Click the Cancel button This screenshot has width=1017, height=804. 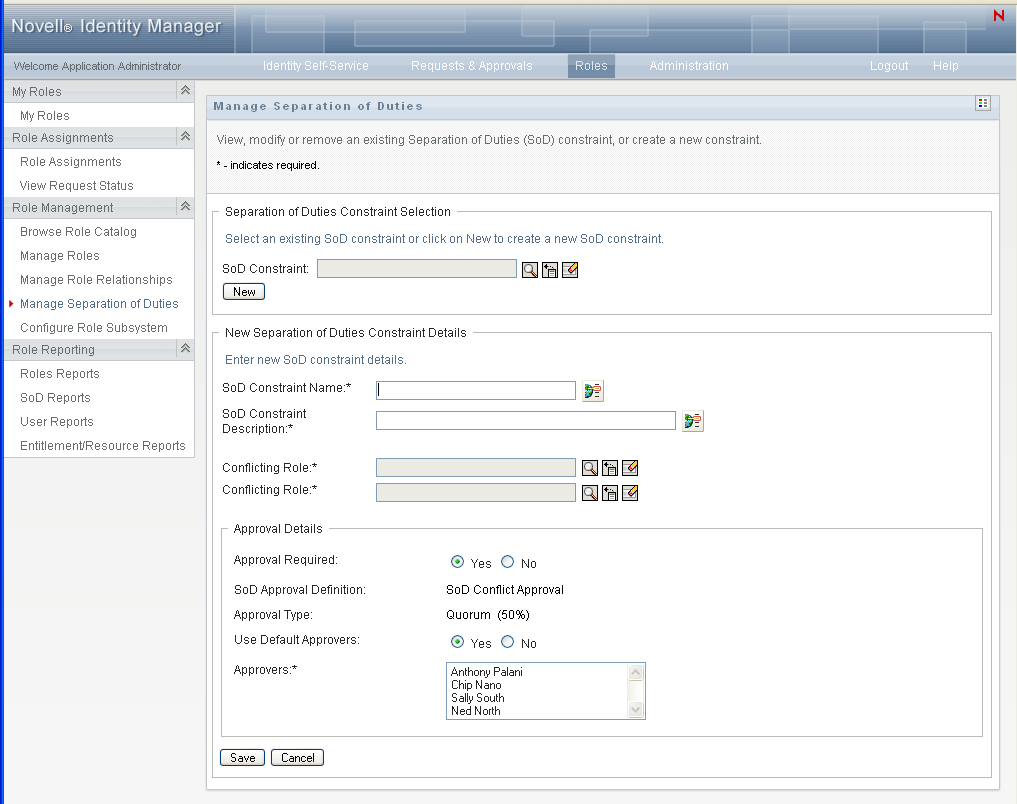click(298, 757)
